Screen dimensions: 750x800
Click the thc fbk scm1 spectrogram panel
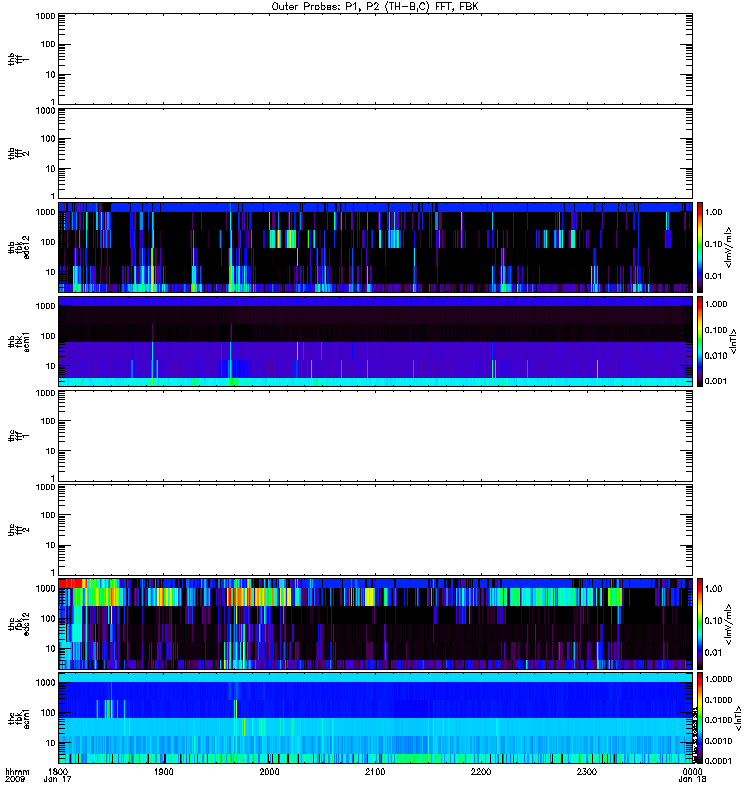376,718
